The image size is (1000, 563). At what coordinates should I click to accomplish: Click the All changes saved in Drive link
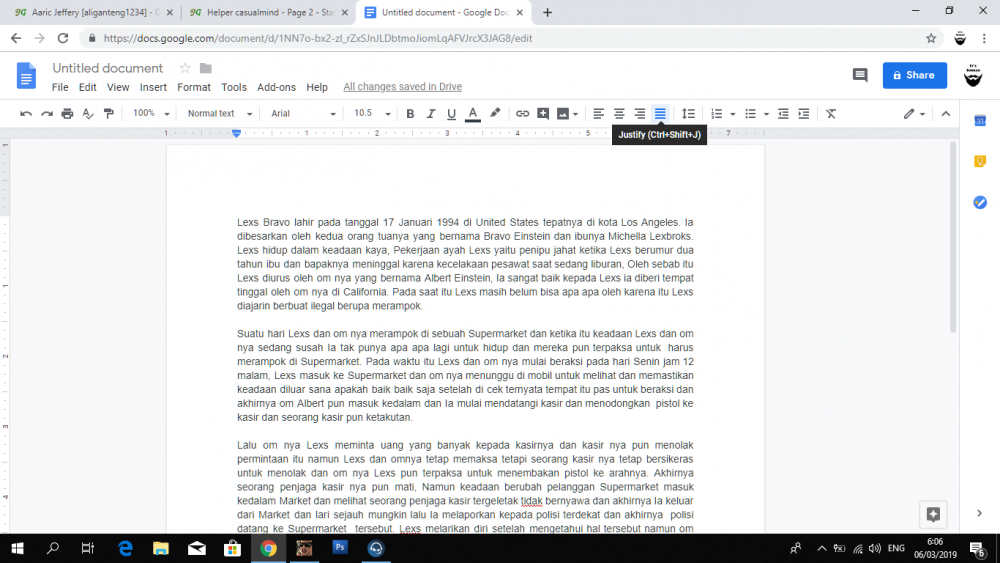402,87
